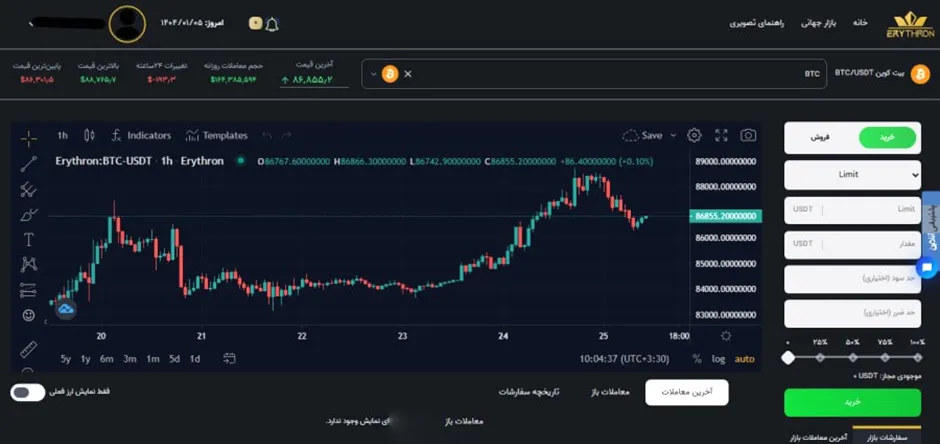Toggle auto scale on chart
Viewport: 940px width, 444px height.
(x=745, y=359)
